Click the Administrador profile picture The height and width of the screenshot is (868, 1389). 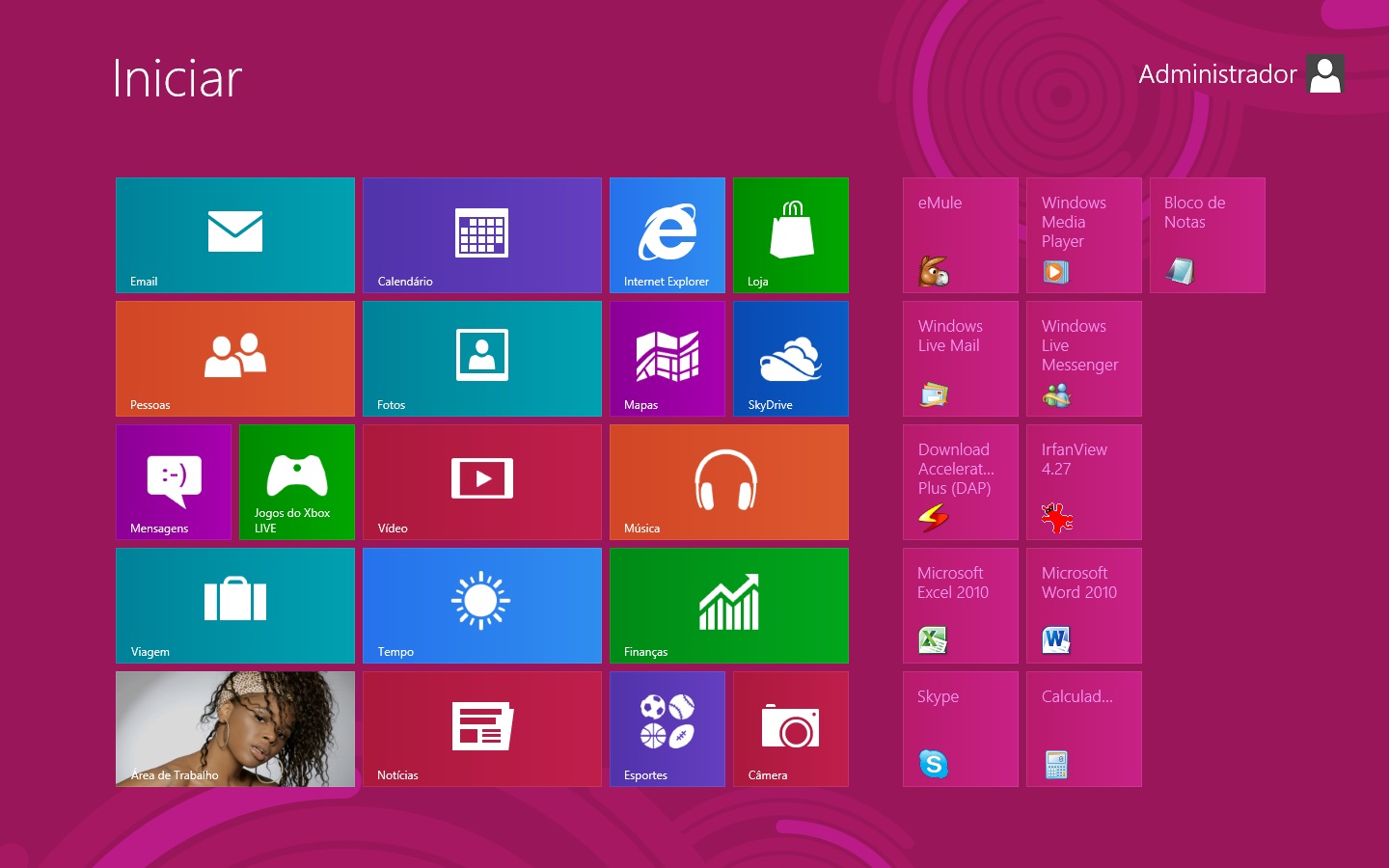point(1325,74)
